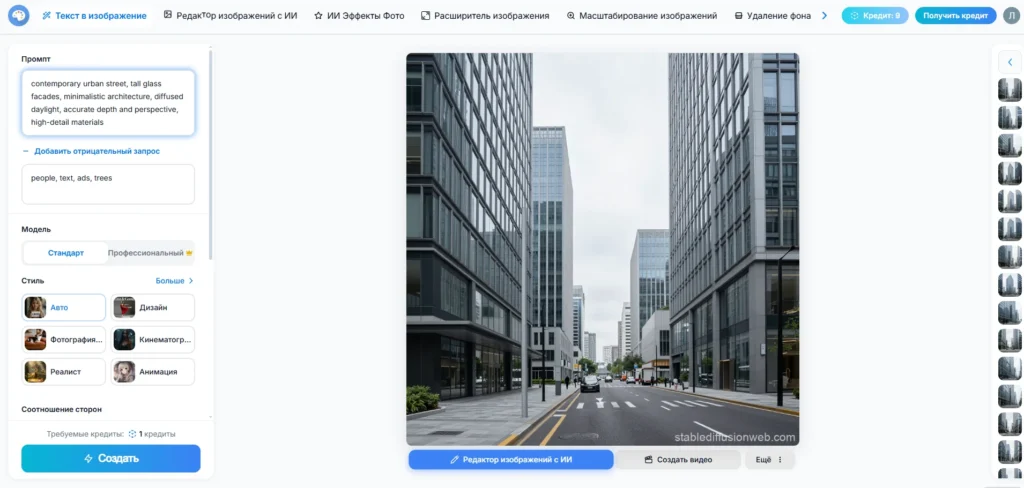Screen dimensions: 1024x488
Task: Click the Получить кредит button
Action: pos(955,16)
